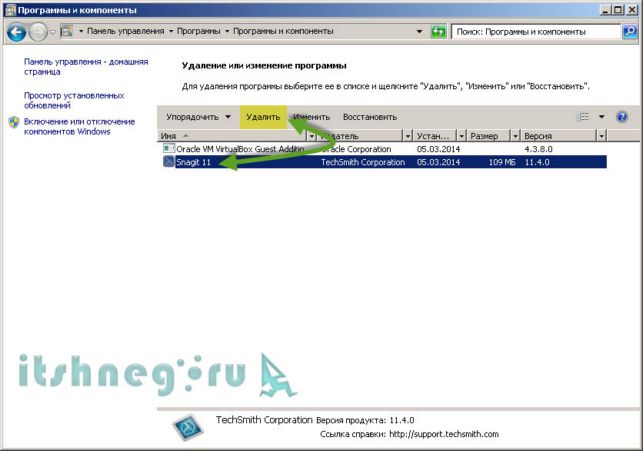Sort by 'Версия' column header
Image resolution: width=643 pixels, height=451 pixels.
559,136
